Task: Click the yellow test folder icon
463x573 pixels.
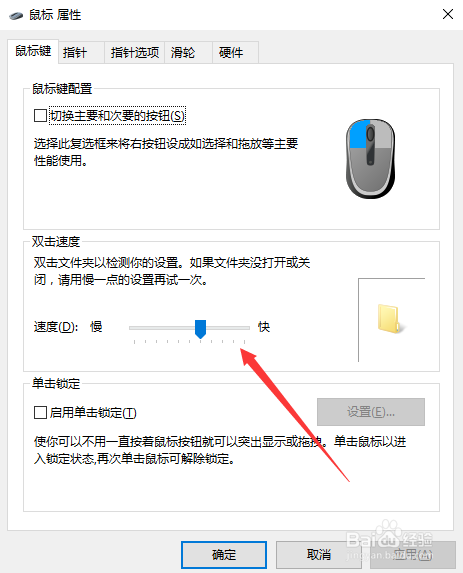Action: tap(391, 319)
